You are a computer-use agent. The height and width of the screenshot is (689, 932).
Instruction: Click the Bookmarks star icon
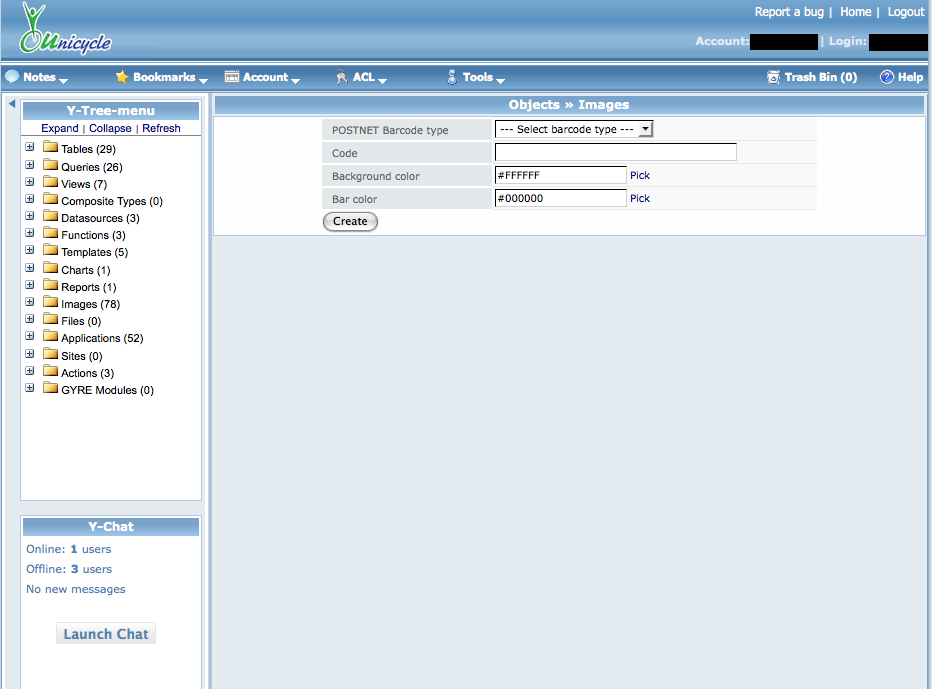coord(122,77)
